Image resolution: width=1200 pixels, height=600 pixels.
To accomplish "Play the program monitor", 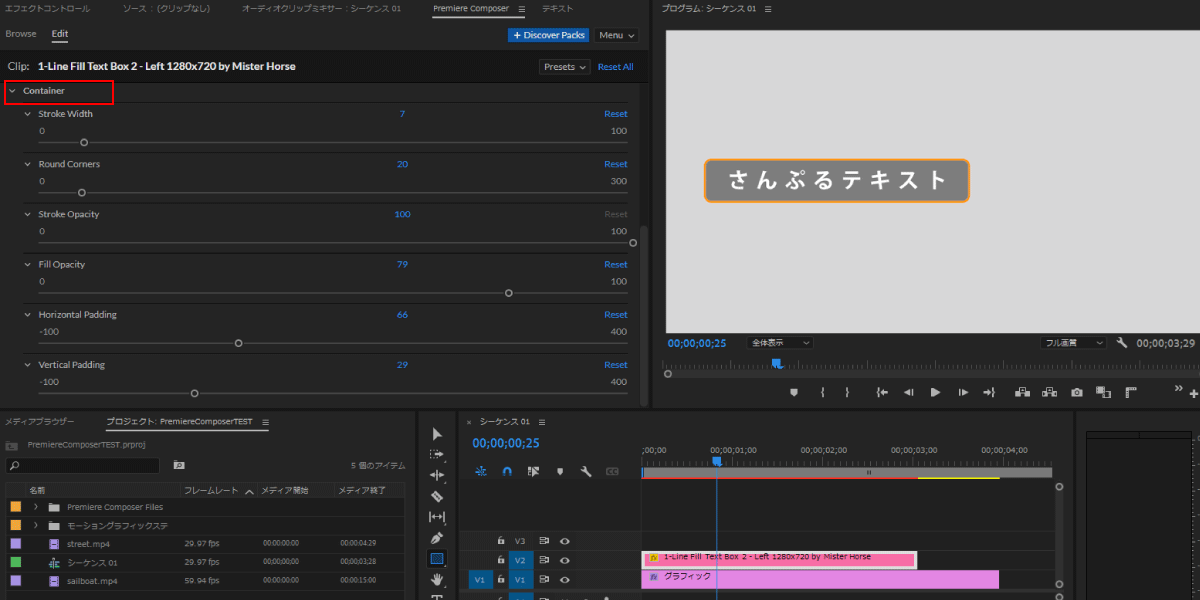I will (935, 393).
